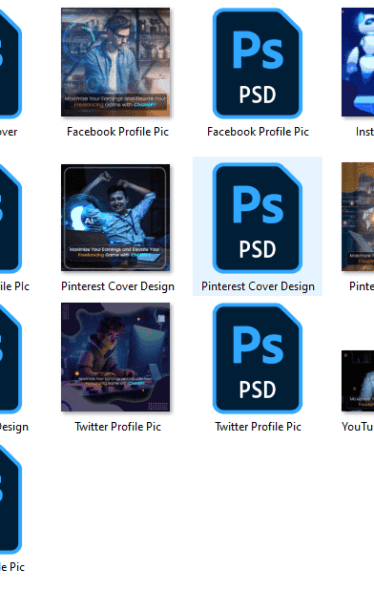374x590 pixels.
Task: Click the cropped PSD icon labeled 'Design'
Action: point(11,358)
